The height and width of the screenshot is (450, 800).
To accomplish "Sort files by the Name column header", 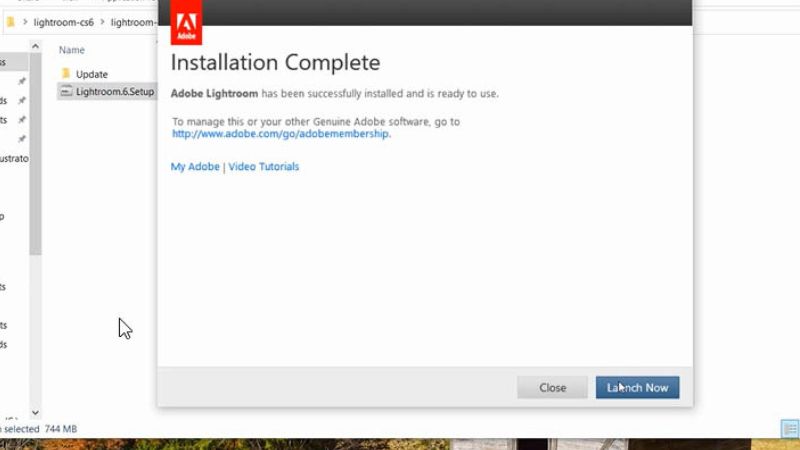I will (x=72, y=50).
